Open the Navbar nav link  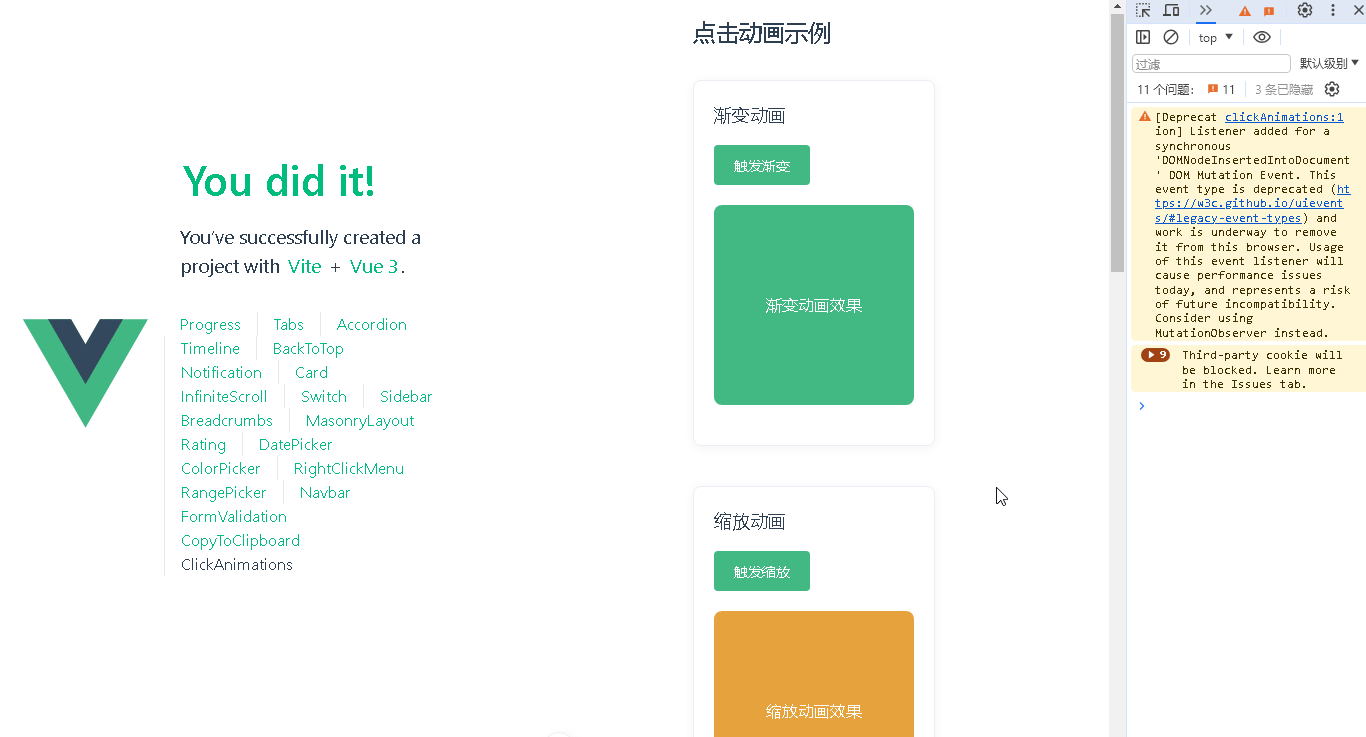(325, 492)
